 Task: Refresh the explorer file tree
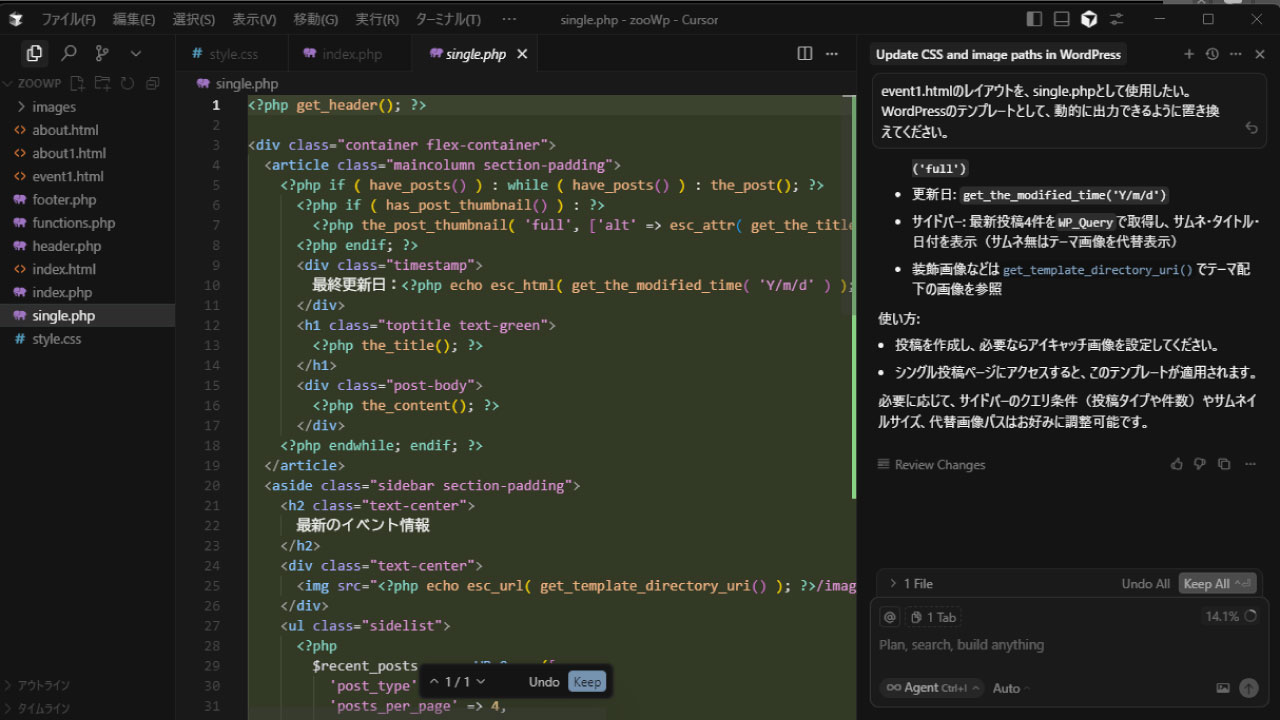coord(127,83)
